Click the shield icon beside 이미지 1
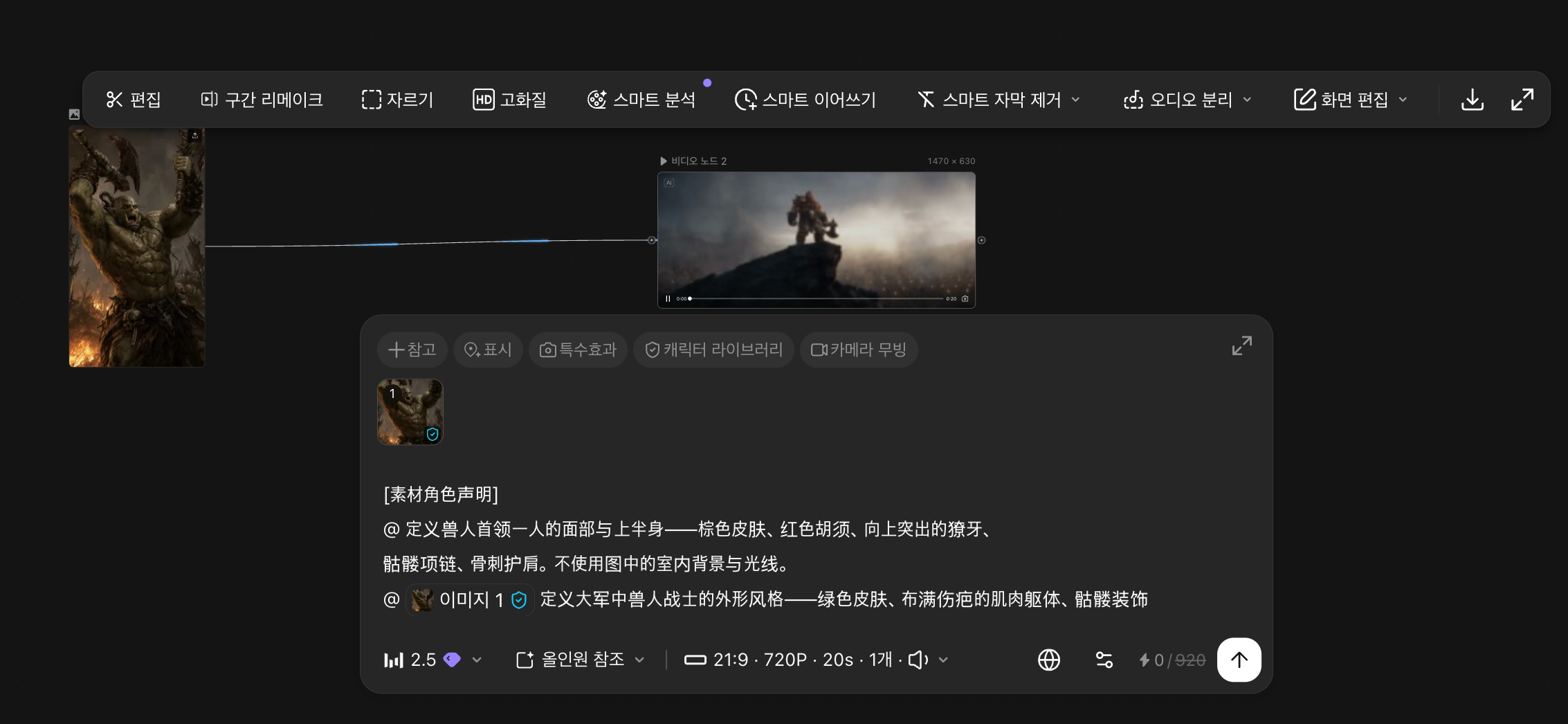 point(519,600)
